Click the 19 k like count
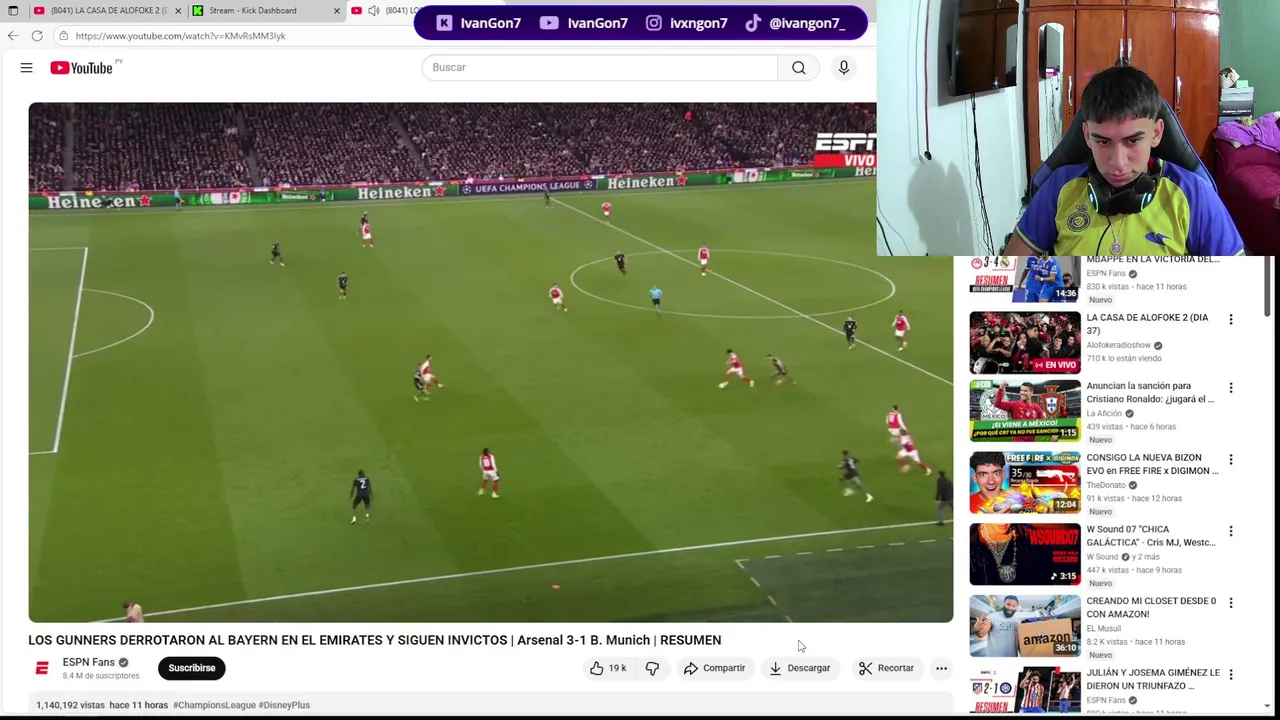 [617, 668]
